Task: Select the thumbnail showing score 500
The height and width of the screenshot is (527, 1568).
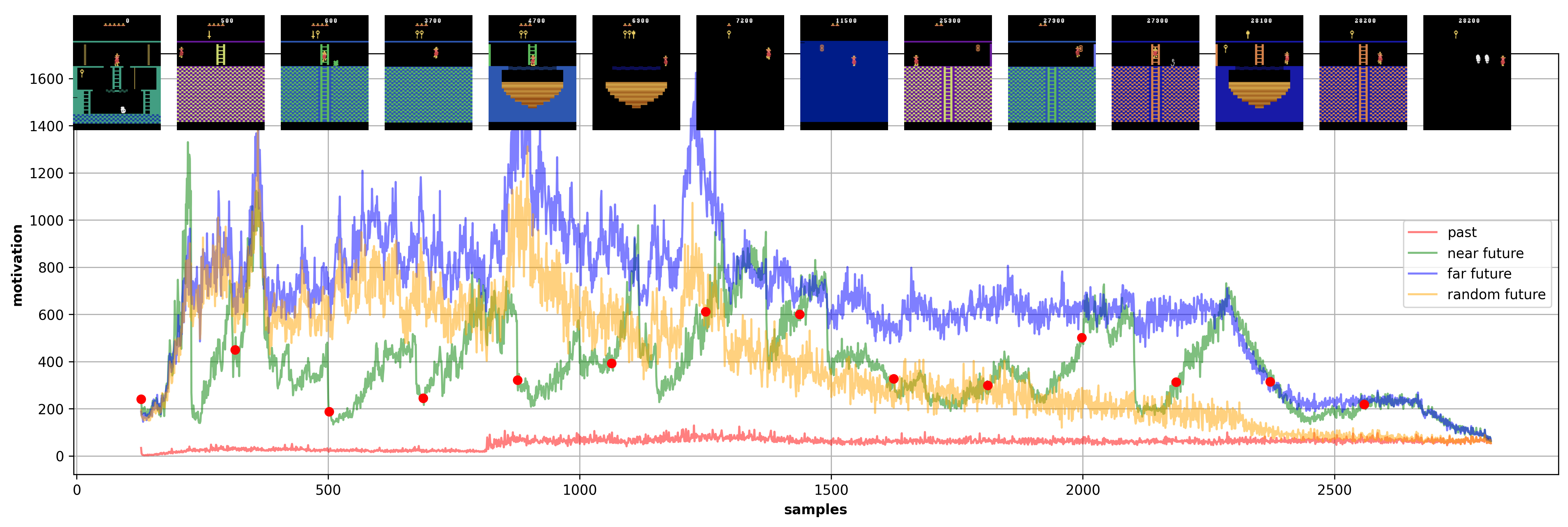Action: pyautogui.click(x=220, y=72)
